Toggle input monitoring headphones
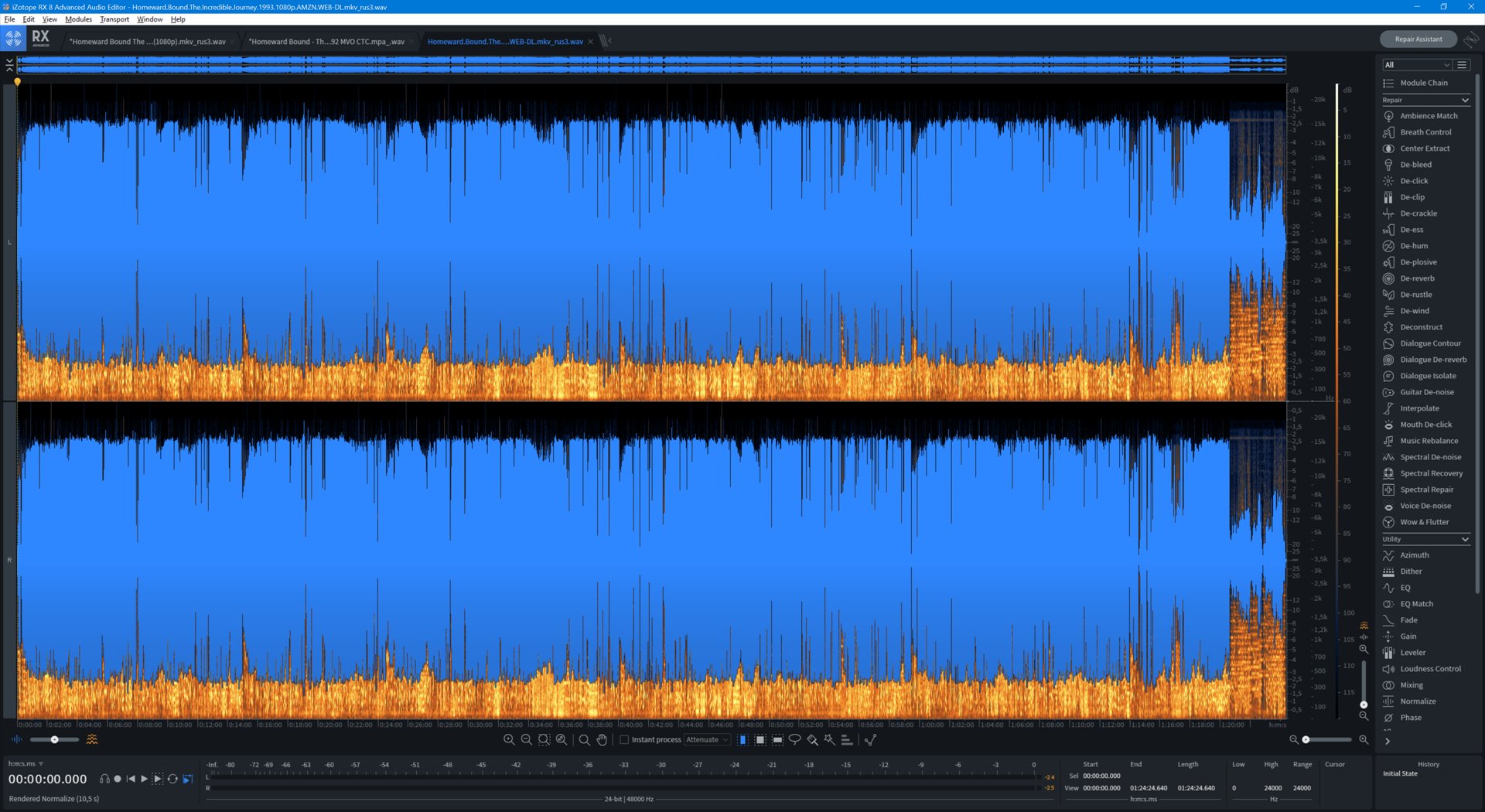 click(104, 779)
